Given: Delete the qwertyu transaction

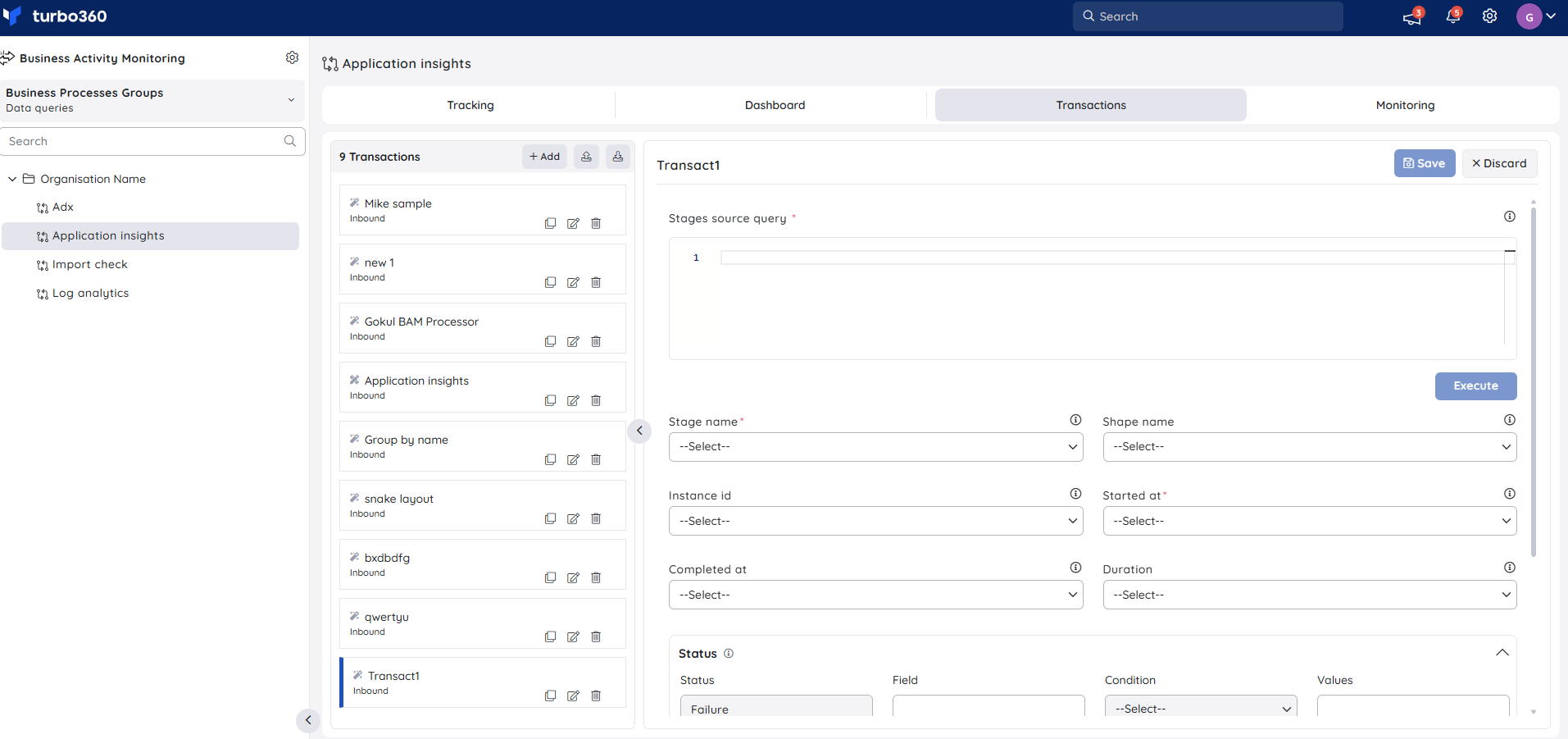Looking at the screenshot, I should [x=596, y=636].
